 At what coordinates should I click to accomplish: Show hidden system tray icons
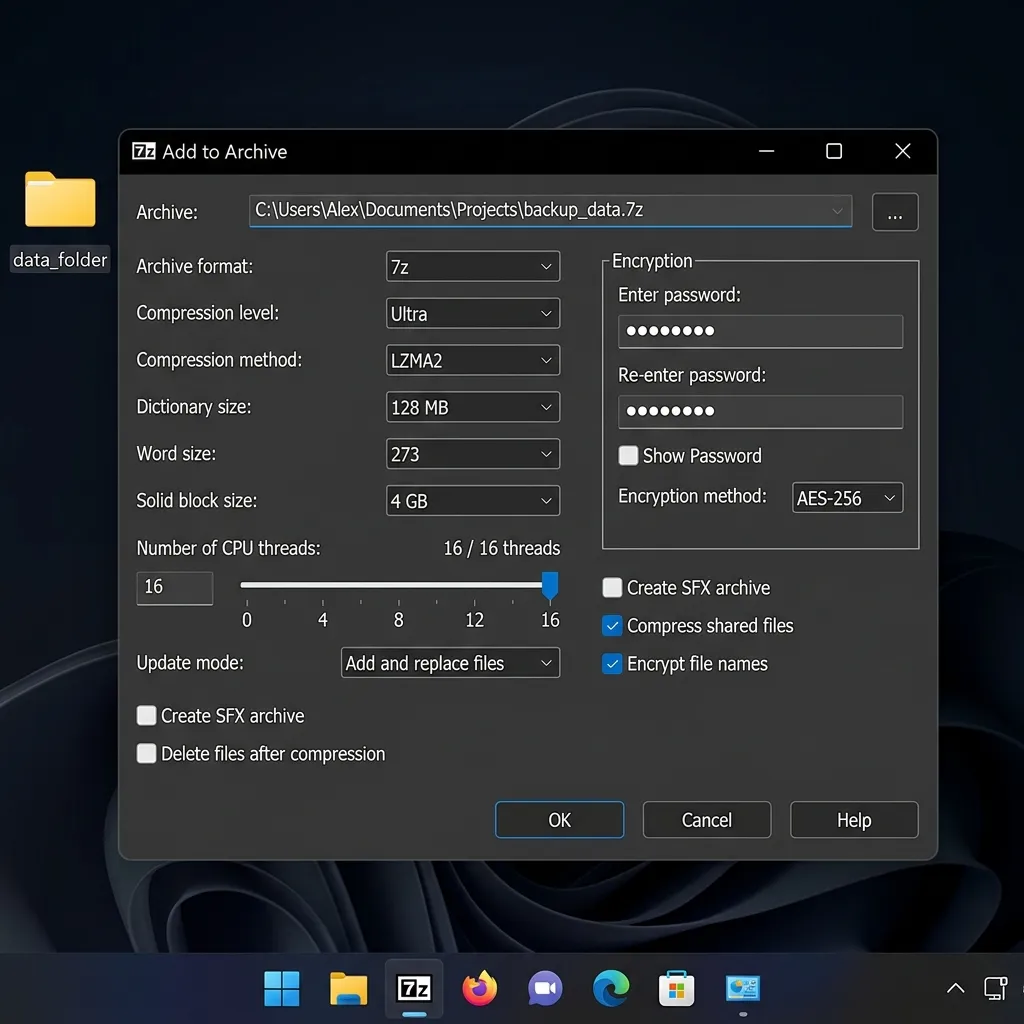pyautogui.click(x=955, y=988)
